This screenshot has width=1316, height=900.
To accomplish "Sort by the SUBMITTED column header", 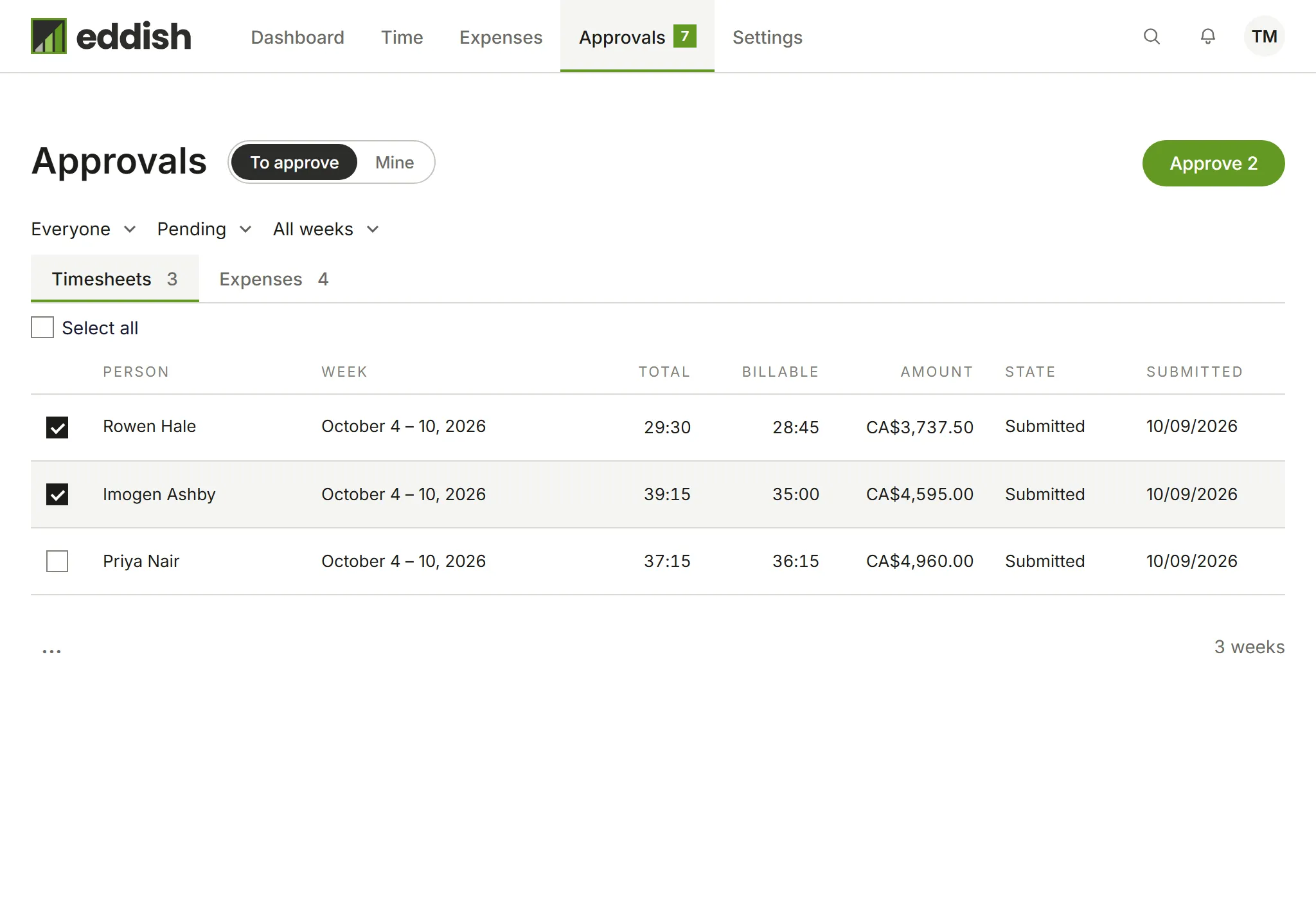I will coord(1195,372).
